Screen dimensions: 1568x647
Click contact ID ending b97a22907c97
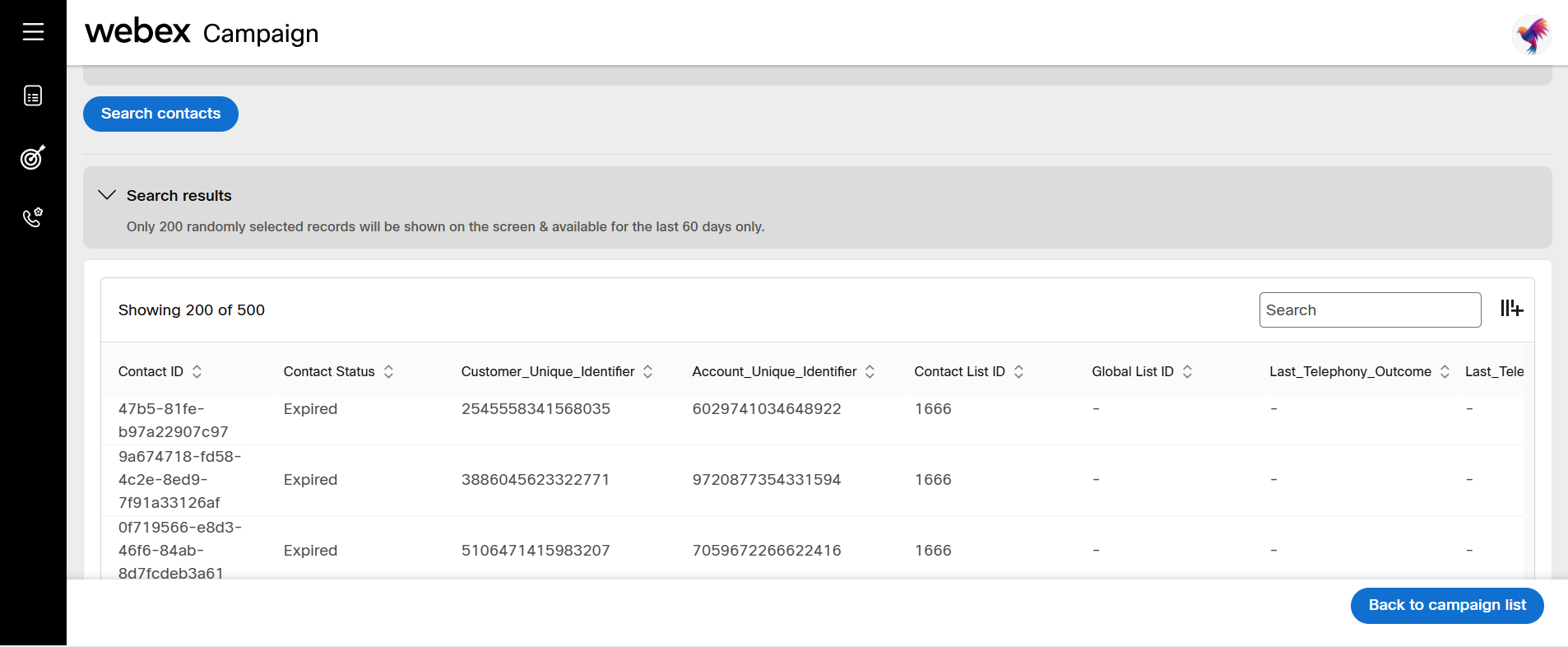pos(174,421)
